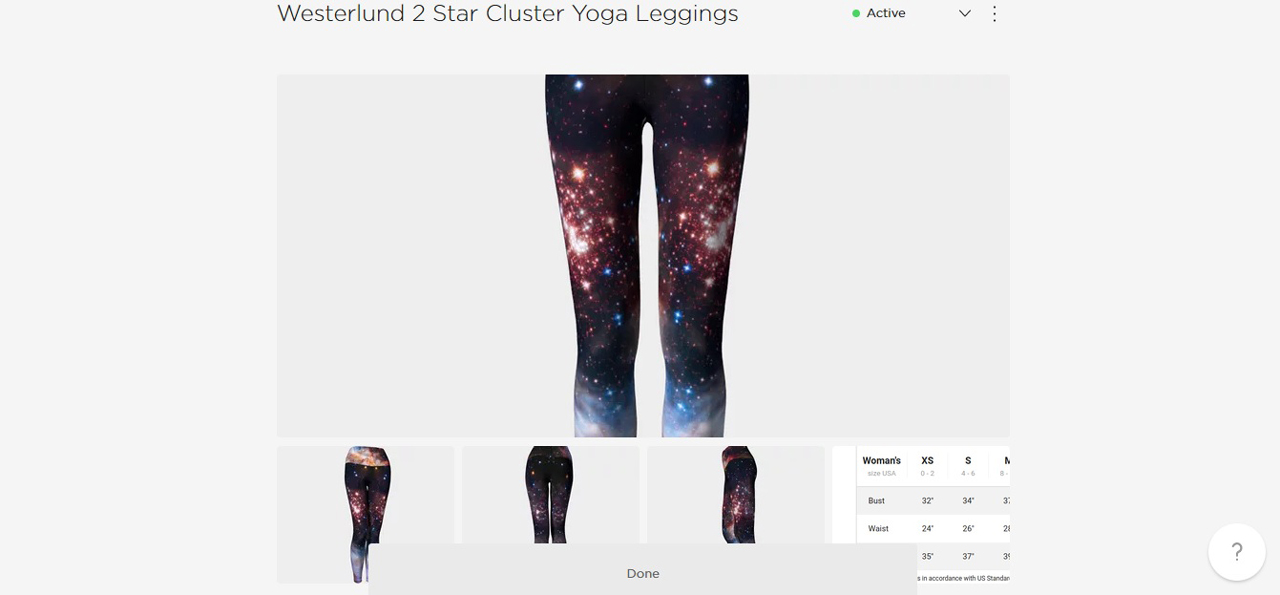The width and height of the screenshot is (1280, 595).
Task: Click the XS column in size chart
Action: (x=927, y=466)
